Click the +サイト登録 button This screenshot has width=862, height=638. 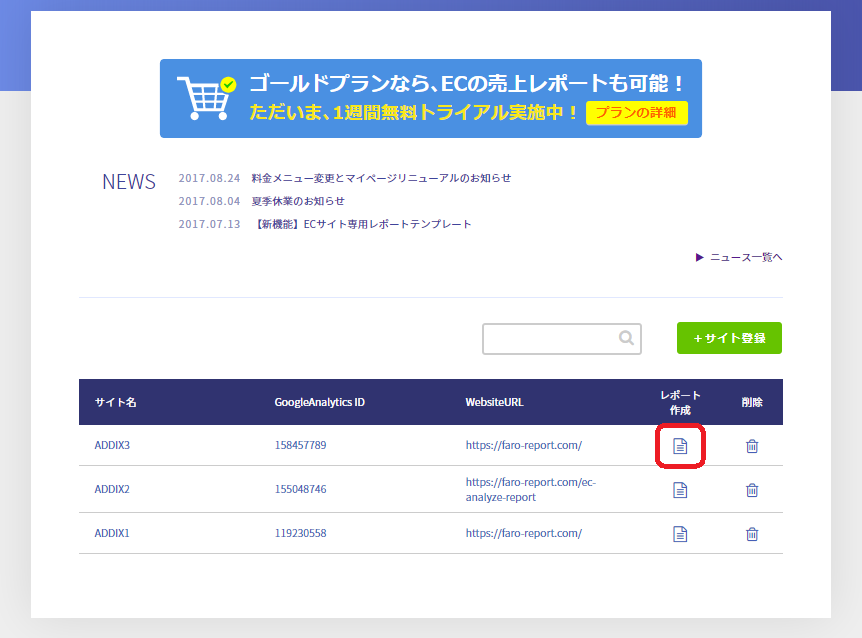coord(729,338)
